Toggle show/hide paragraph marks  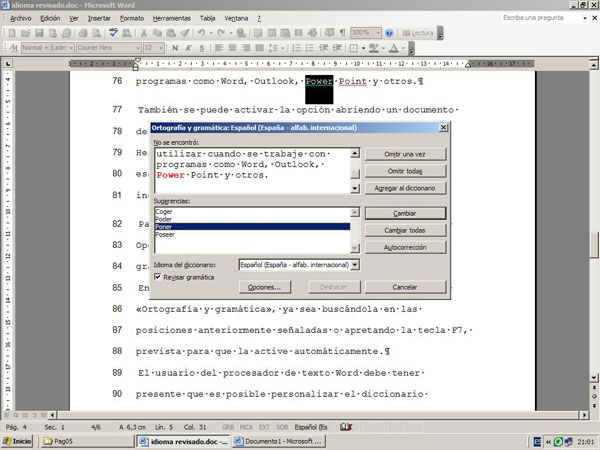pos(342,33)
